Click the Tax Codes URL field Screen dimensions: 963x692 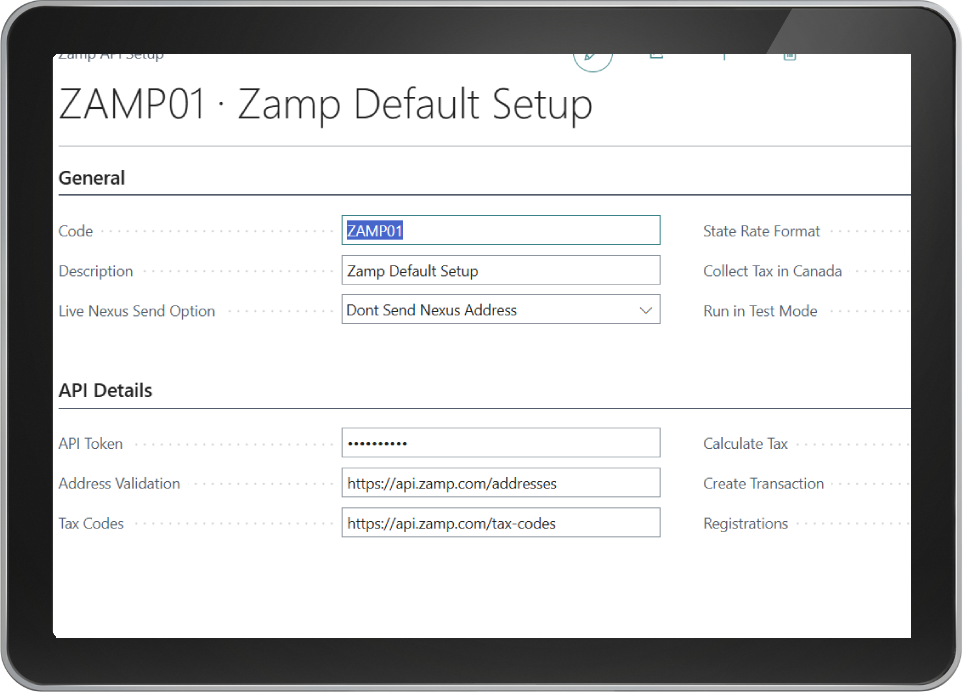(501, 523)
